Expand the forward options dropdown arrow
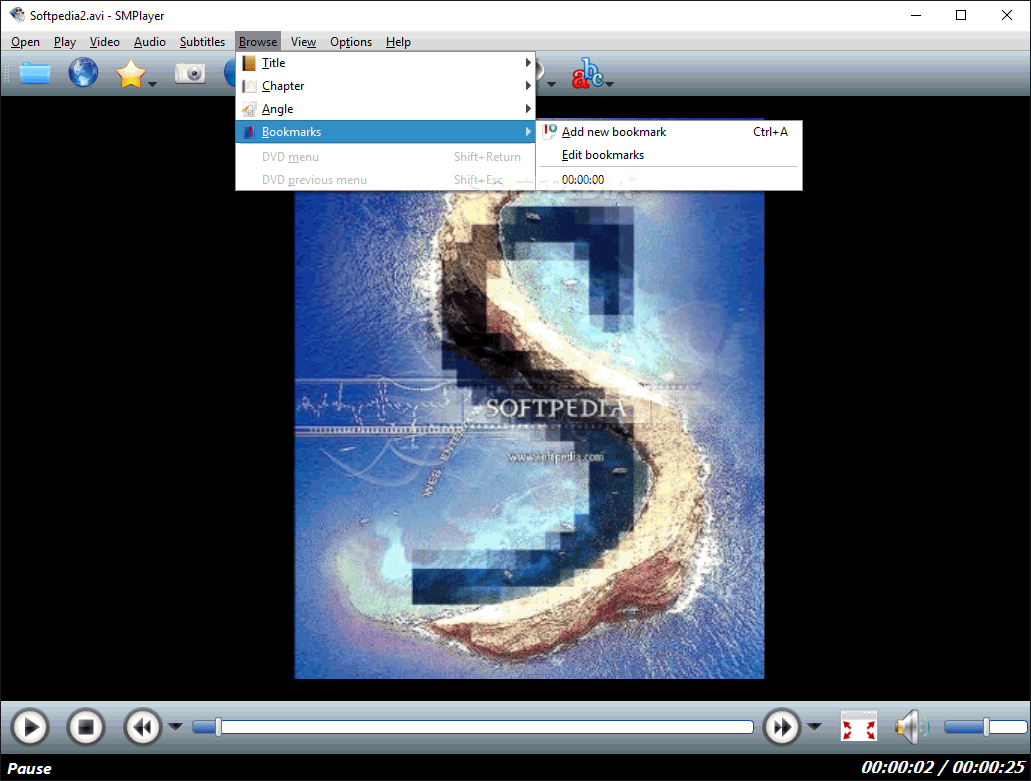 coord(814,726)
